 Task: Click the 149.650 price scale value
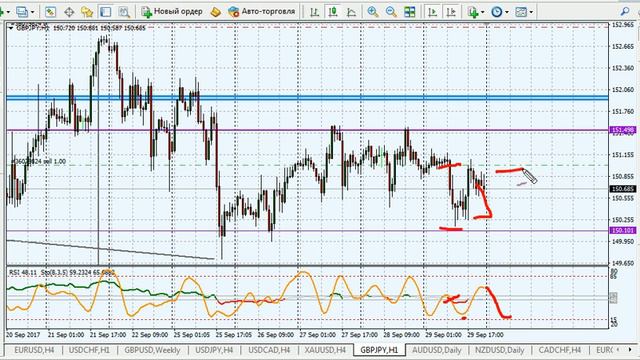click(x=623, y=263)
